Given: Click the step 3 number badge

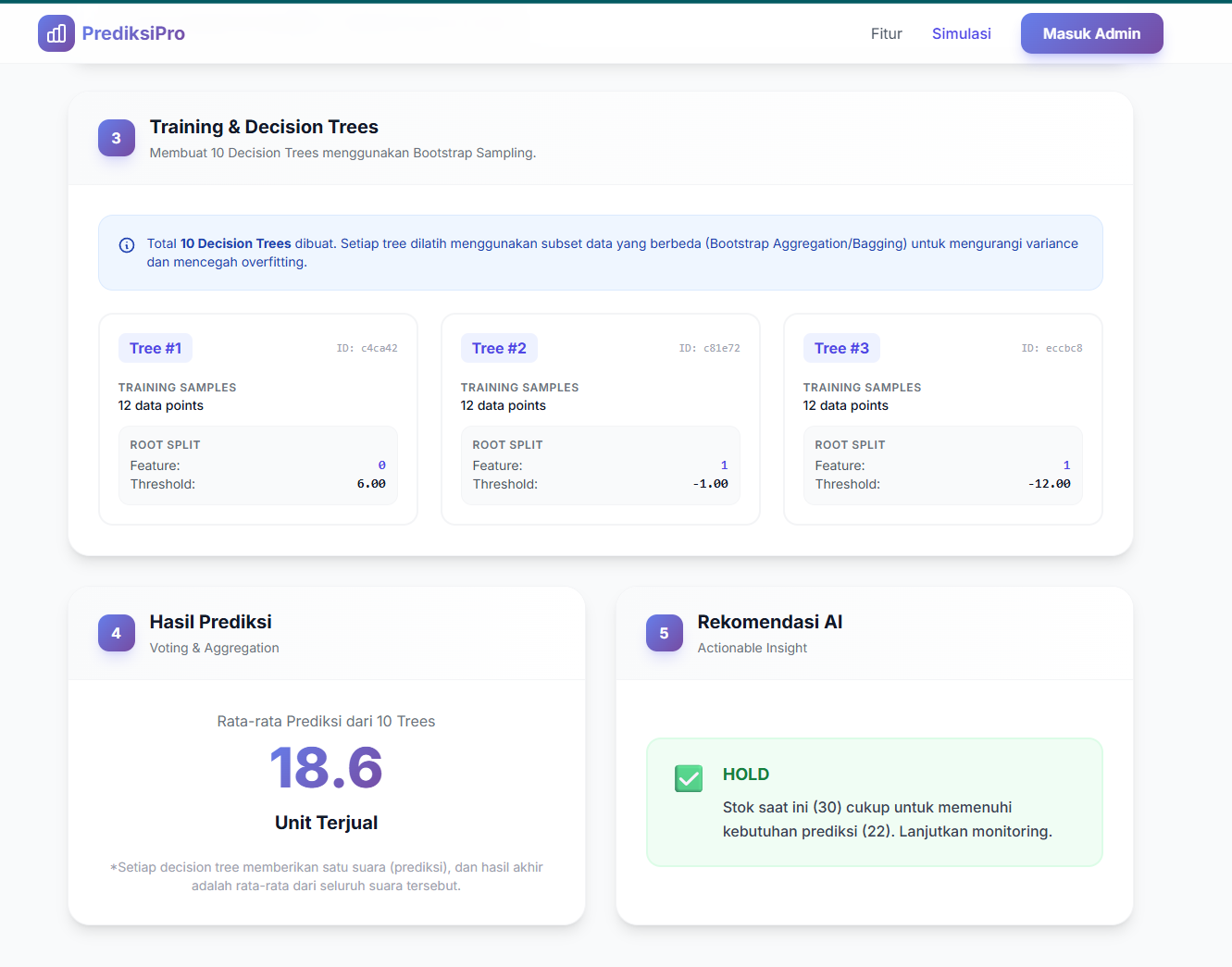Looking at the screenshot, I should (x=117, y=138).
